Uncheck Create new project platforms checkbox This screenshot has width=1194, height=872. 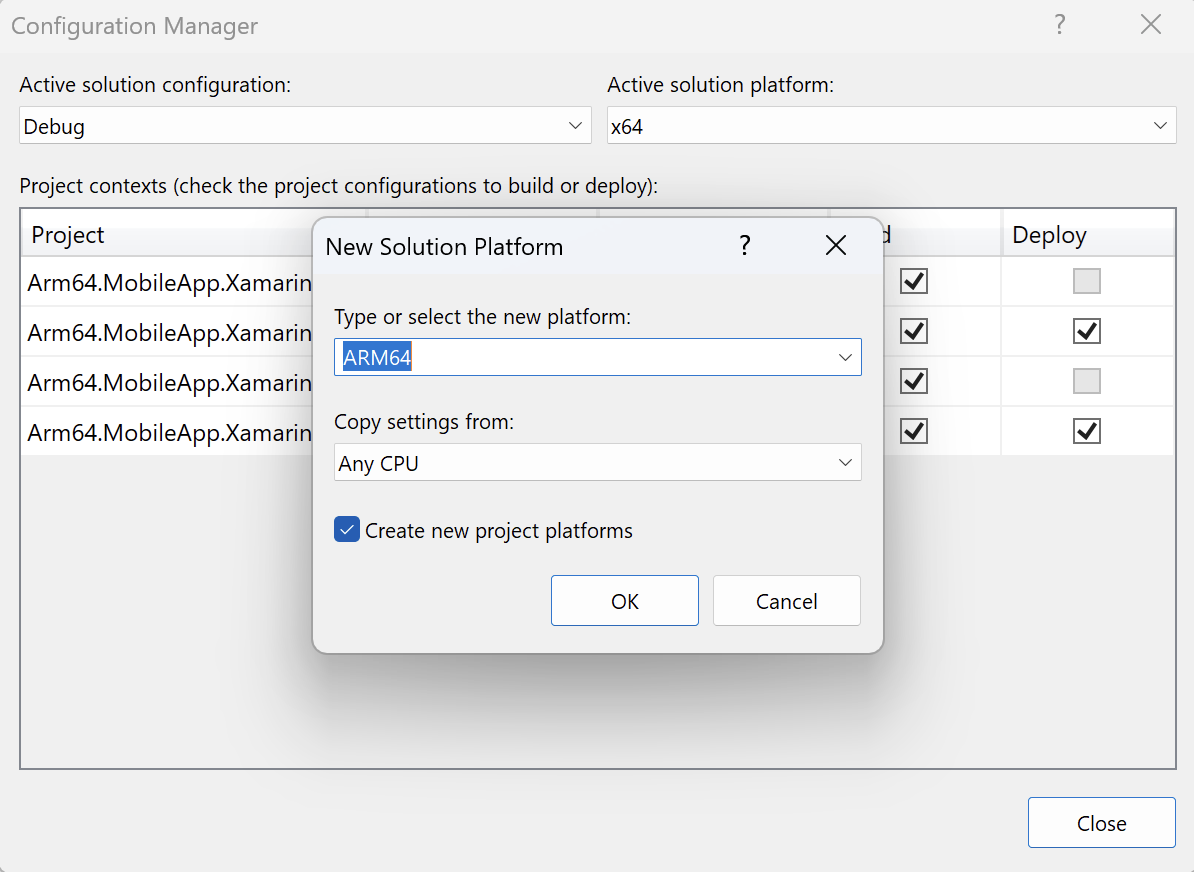[347, 530]
